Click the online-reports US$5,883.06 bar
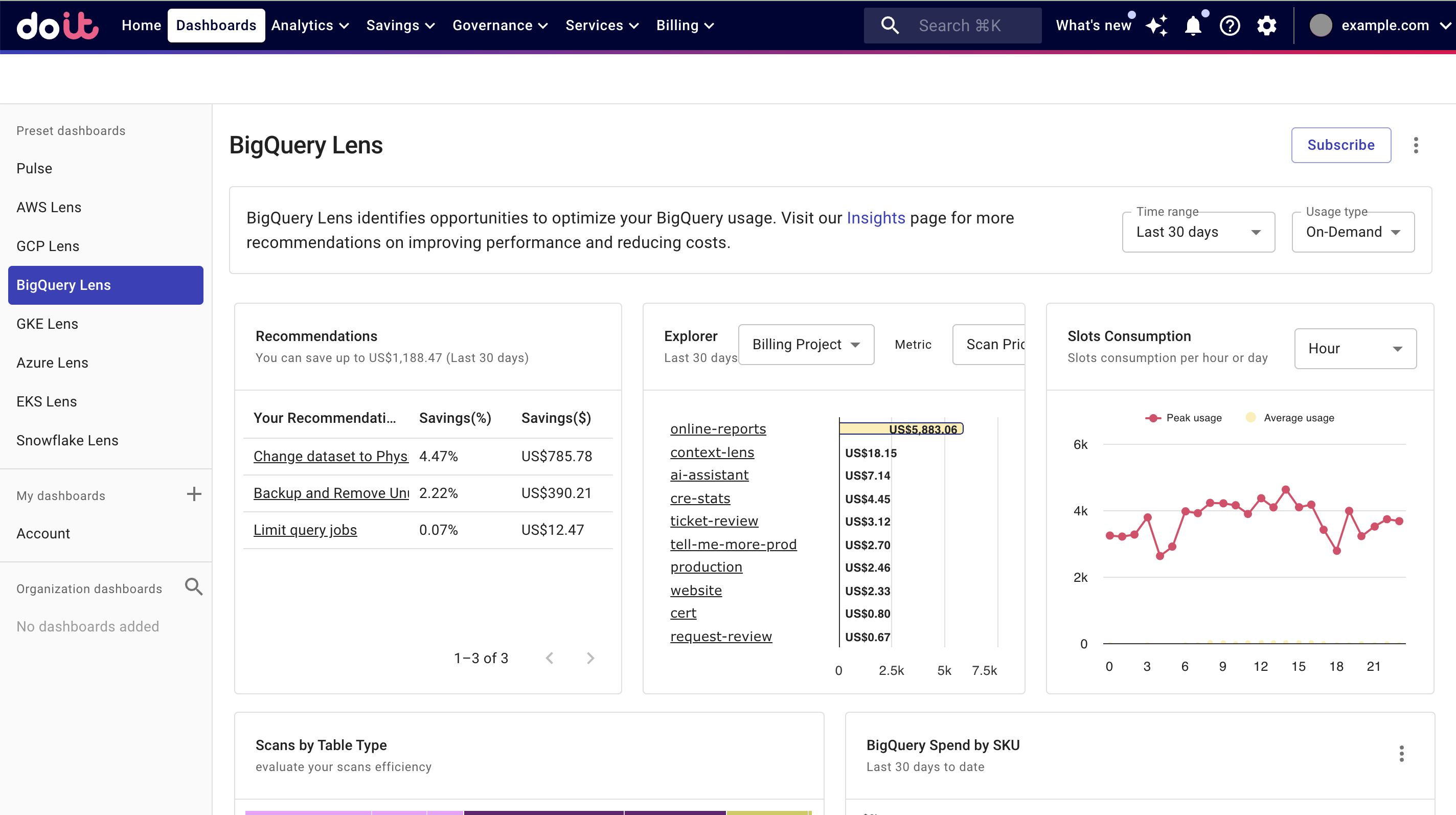Viewport: 1456px width, 815px height. point(901,429)
